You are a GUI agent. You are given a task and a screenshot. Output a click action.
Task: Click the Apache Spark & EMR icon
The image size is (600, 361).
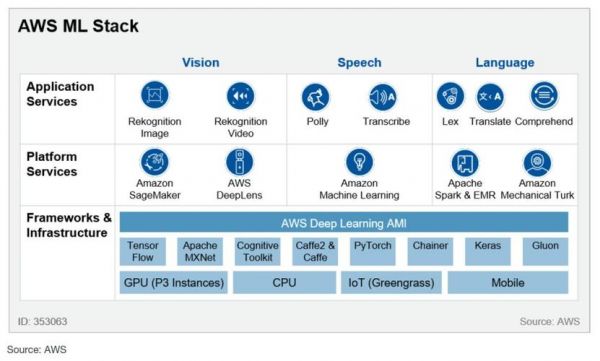click(465, 163)
